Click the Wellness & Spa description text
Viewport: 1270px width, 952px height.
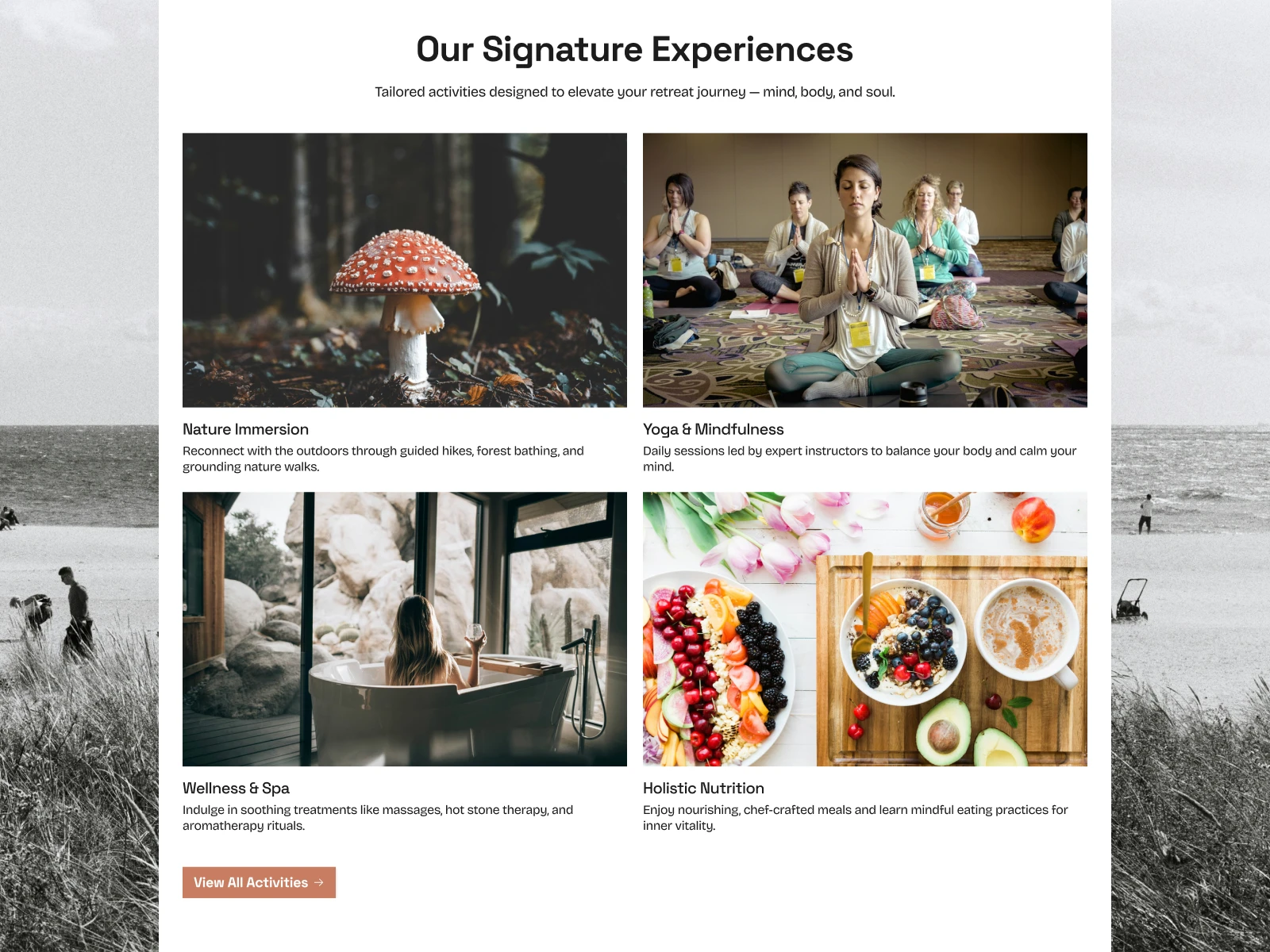[378, 817]
